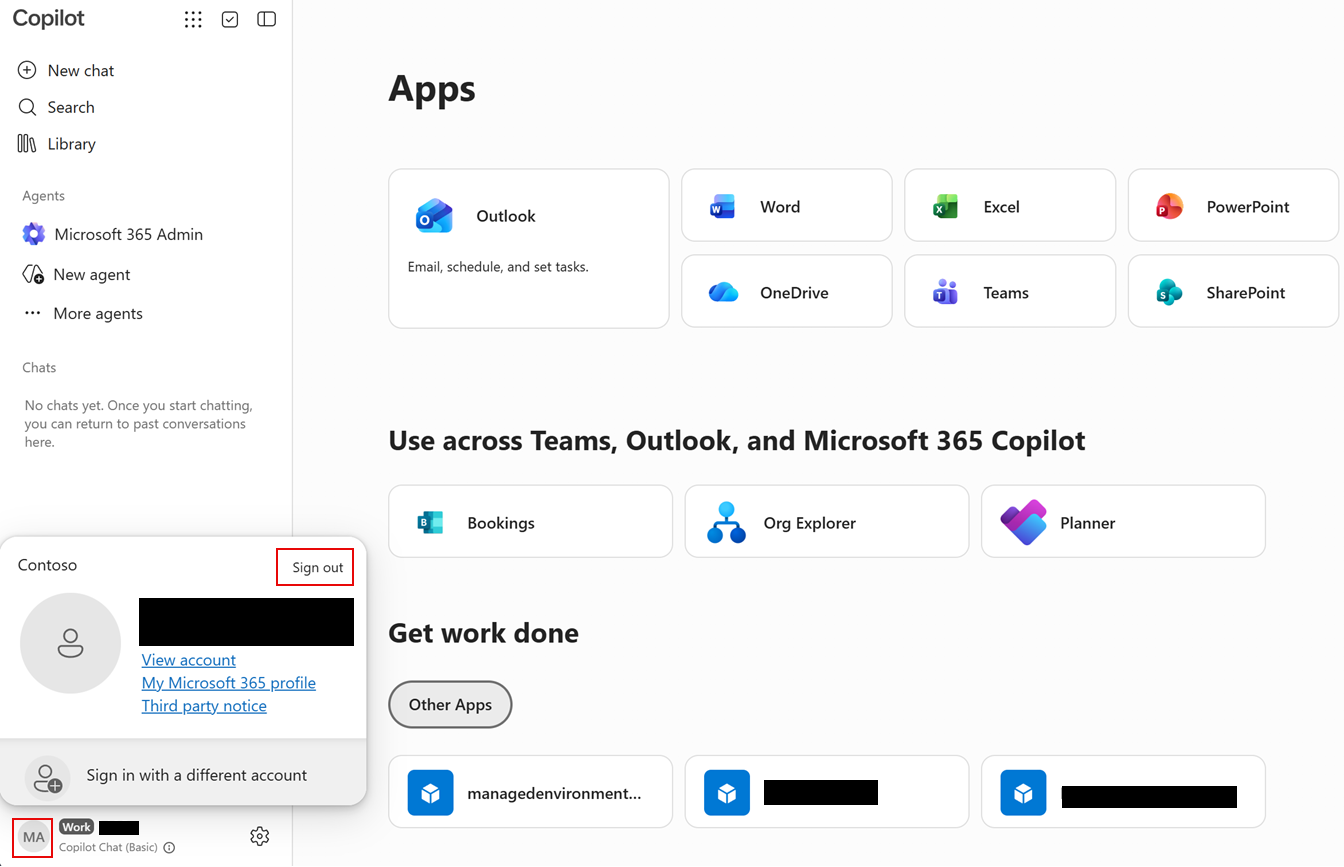Image resolution: width=1344 pixels, height=867 pixels.
Task: Sign in with a different account
Action: click(183, 775)
